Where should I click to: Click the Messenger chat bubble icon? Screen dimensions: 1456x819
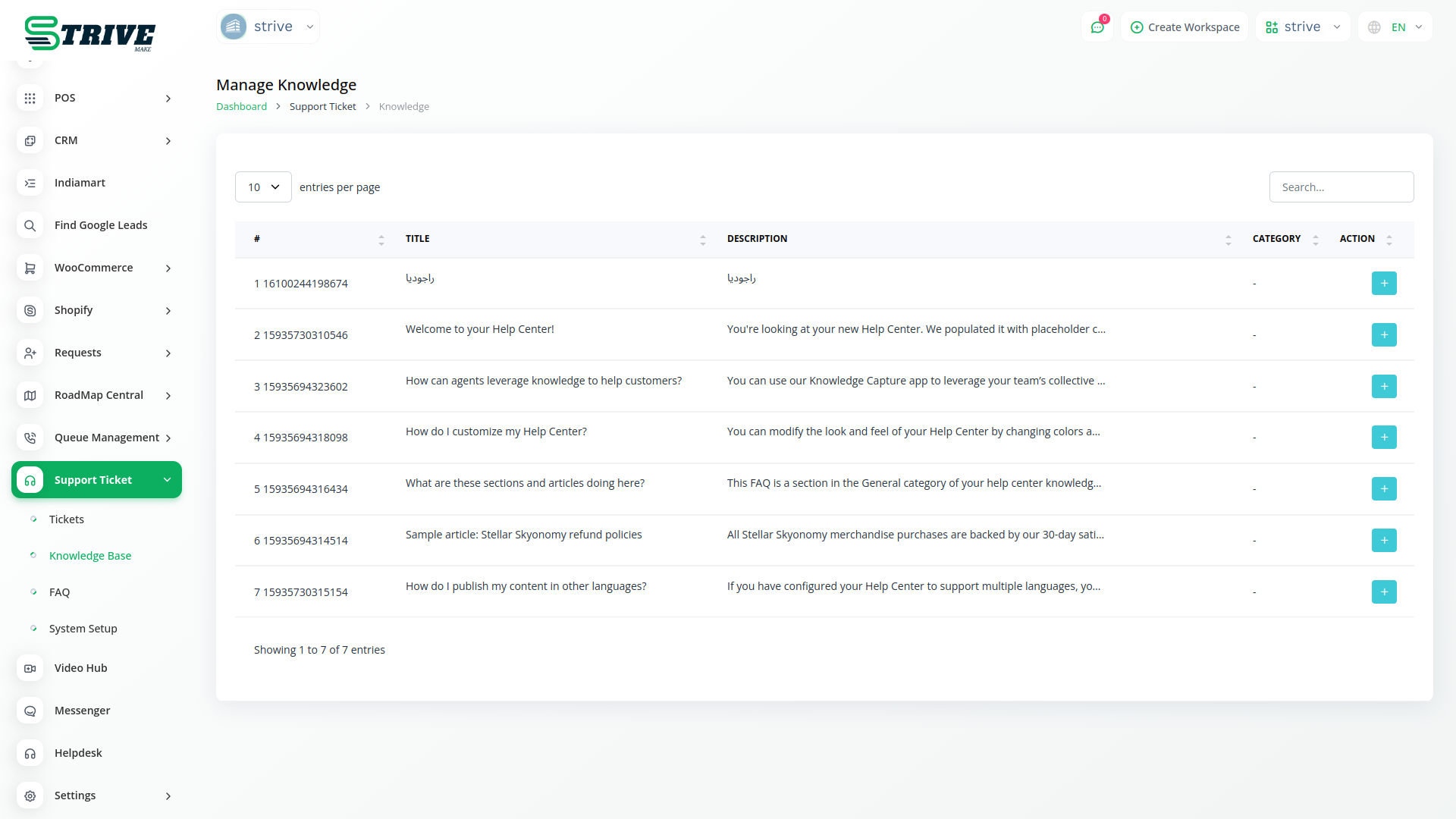pos(30,711)
